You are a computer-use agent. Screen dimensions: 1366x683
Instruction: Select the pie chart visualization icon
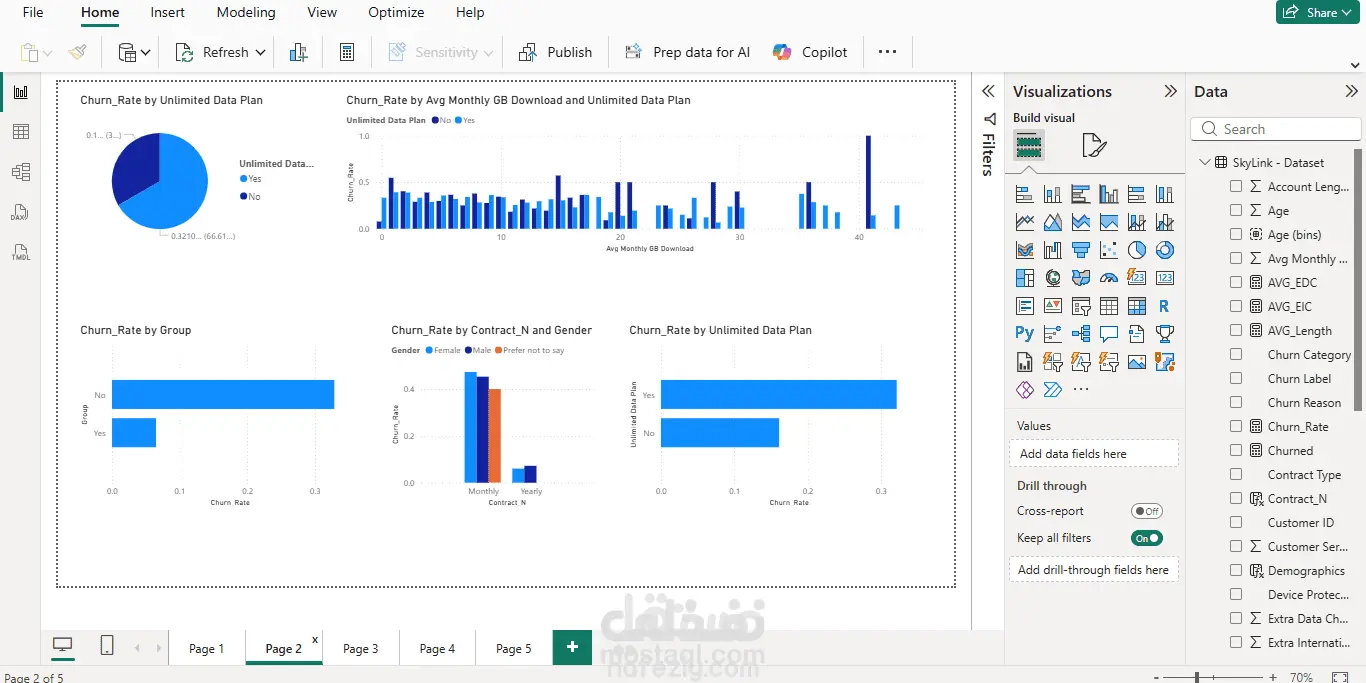point(1137,250)
